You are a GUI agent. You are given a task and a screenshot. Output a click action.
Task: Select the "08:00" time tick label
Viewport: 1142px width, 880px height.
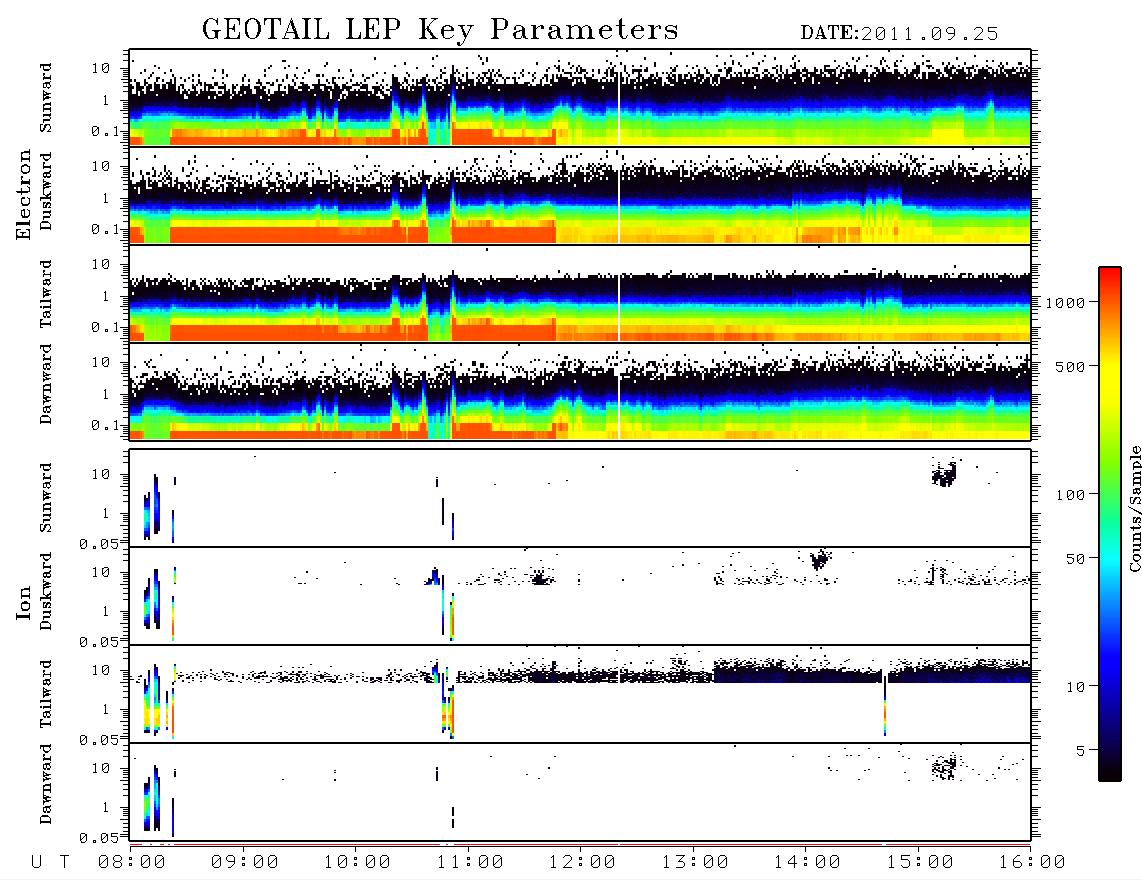tap(132, 863)
